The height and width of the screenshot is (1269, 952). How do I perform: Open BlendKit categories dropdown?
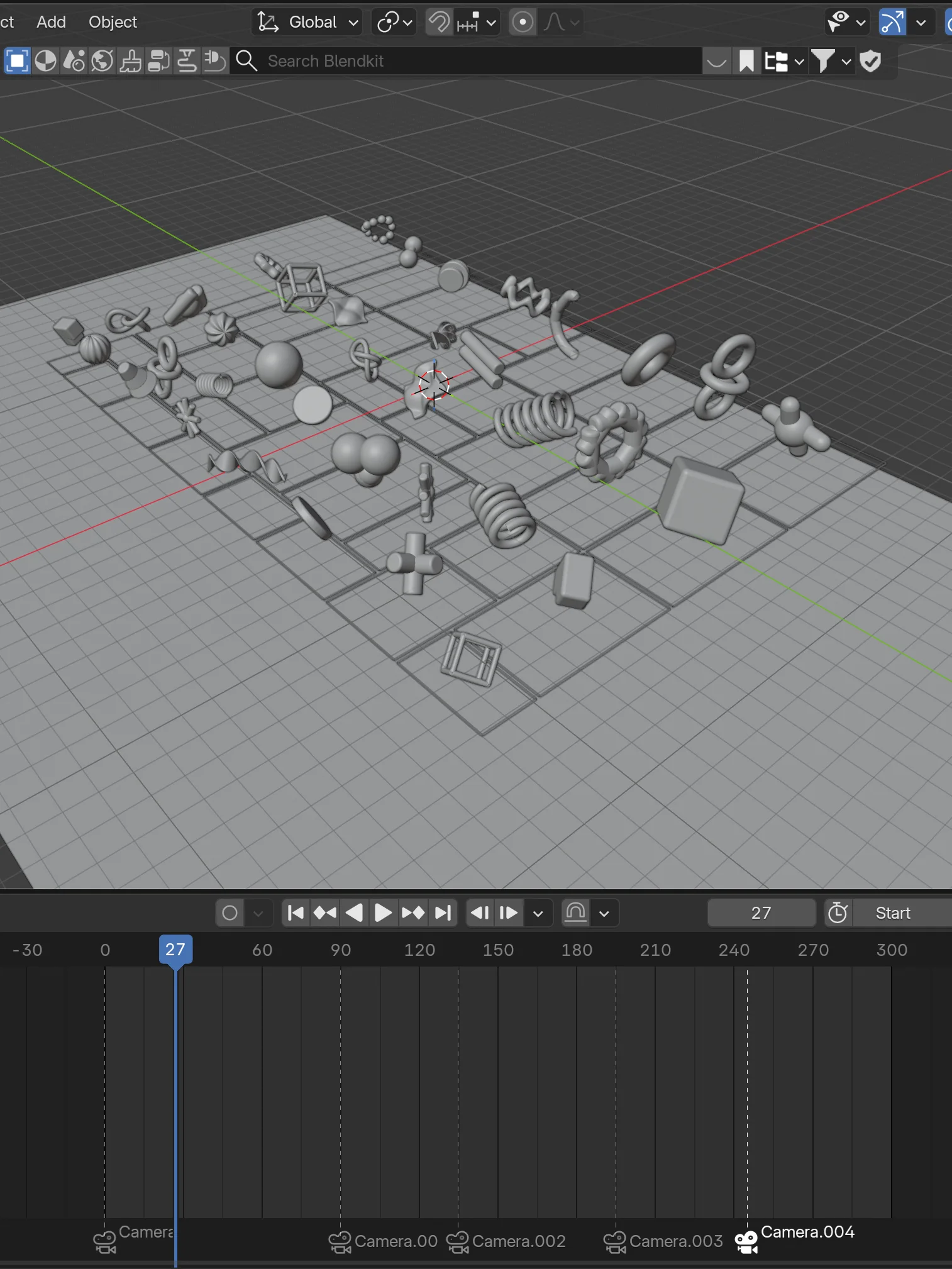pos(783,61)
